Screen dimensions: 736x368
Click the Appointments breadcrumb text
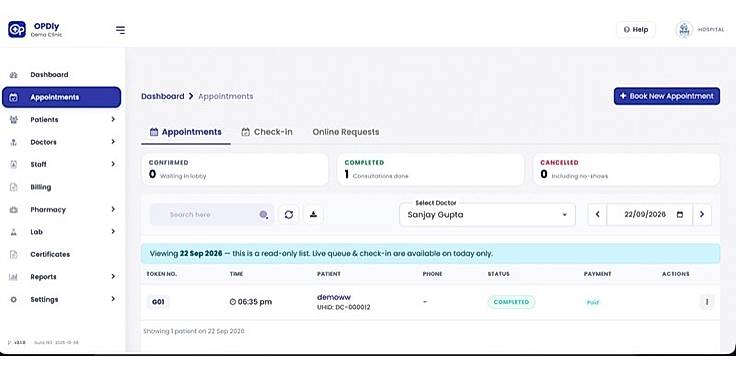[226, 96]
